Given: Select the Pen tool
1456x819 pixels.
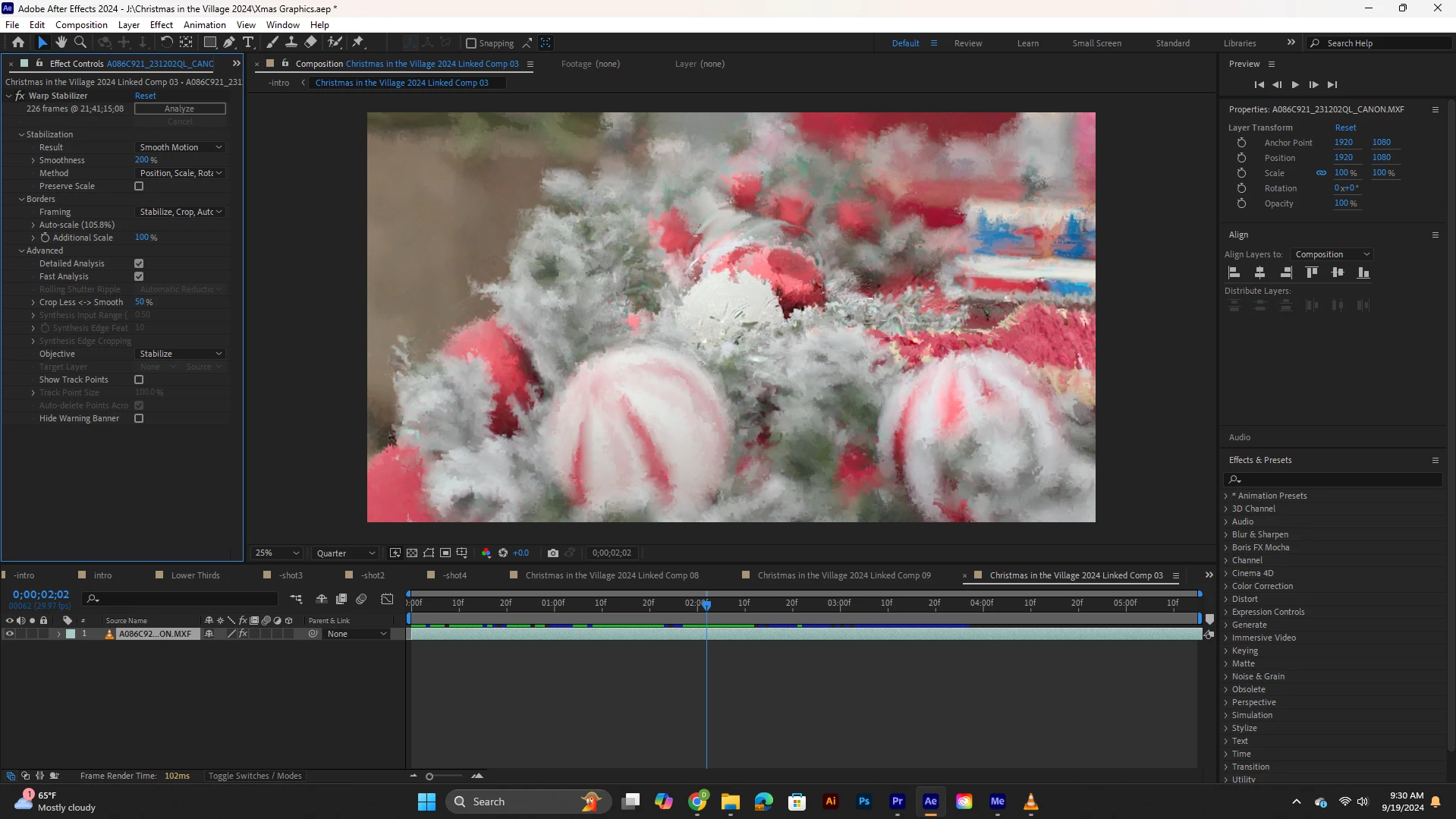Looking at the screenshot, I should (x=229, y=43).
